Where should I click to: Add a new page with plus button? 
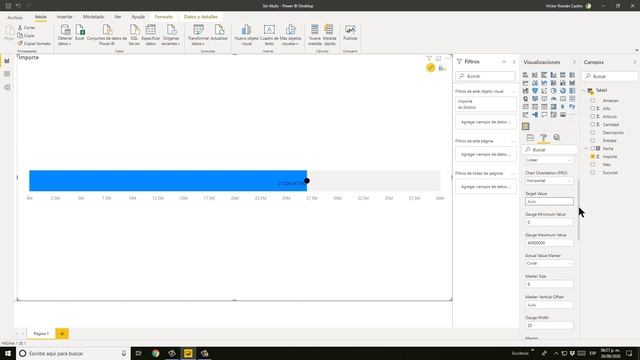62,333
